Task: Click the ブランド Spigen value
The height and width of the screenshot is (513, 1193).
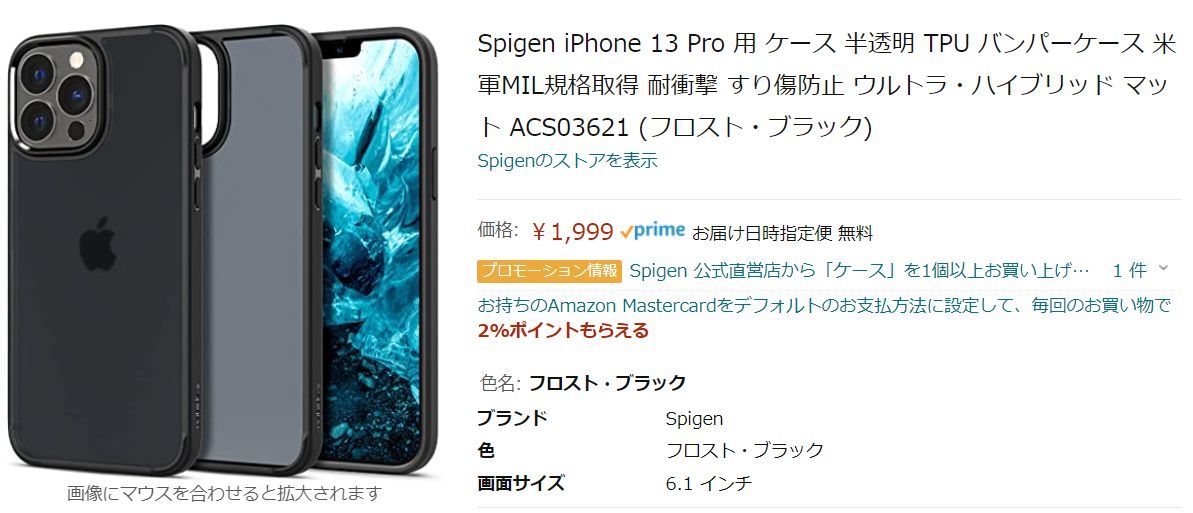Action: 694,419
